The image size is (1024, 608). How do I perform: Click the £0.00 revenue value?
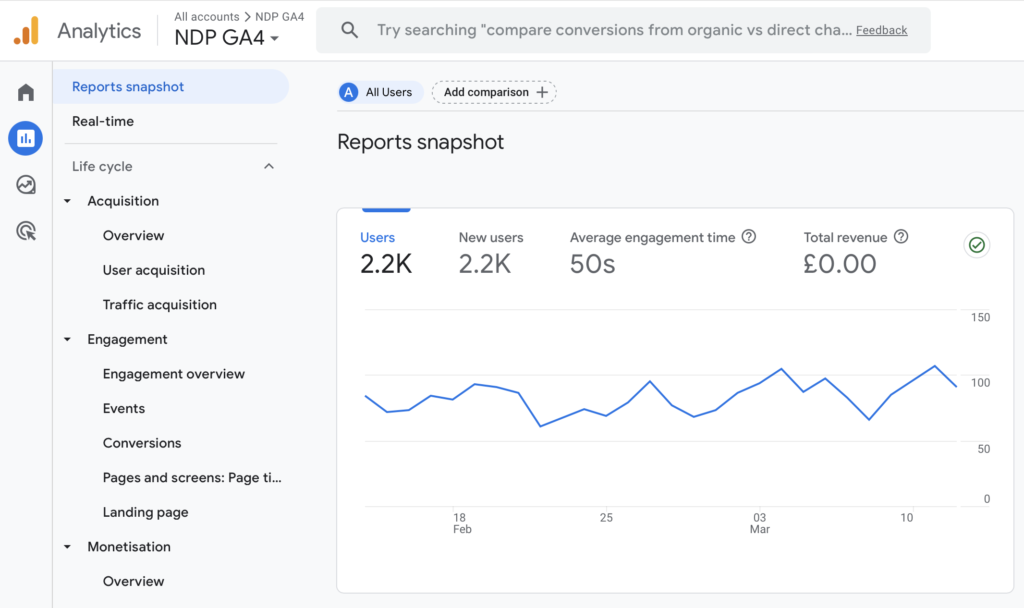click(x=840, y=264)
